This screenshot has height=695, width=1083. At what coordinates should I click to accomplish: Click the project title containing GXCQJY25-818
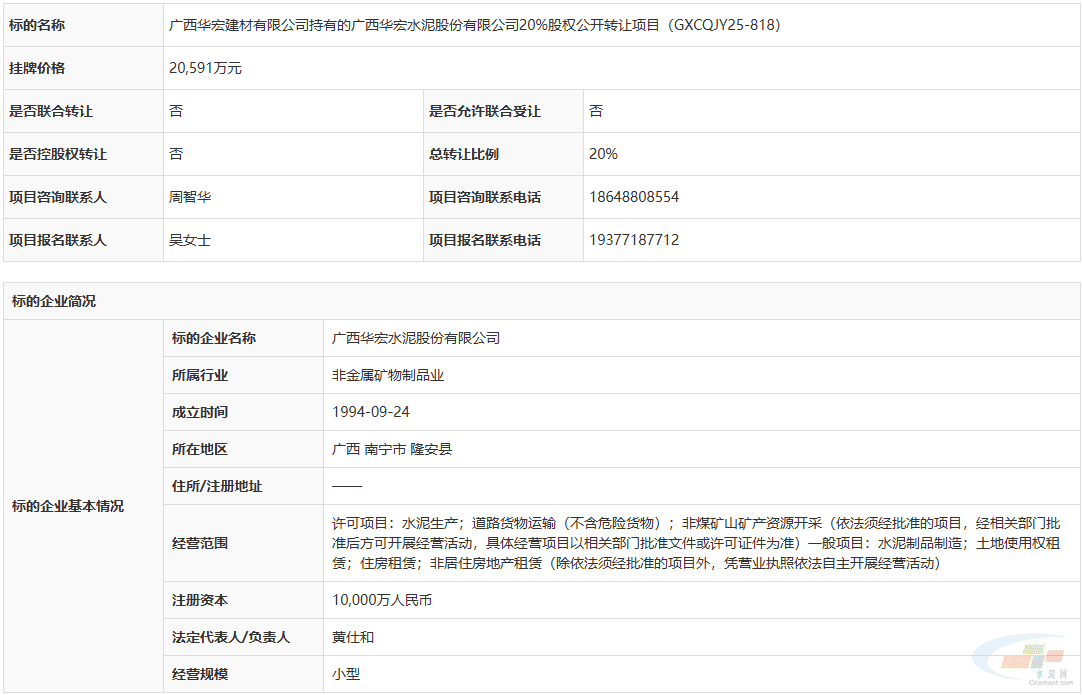(x=475, y=25)
